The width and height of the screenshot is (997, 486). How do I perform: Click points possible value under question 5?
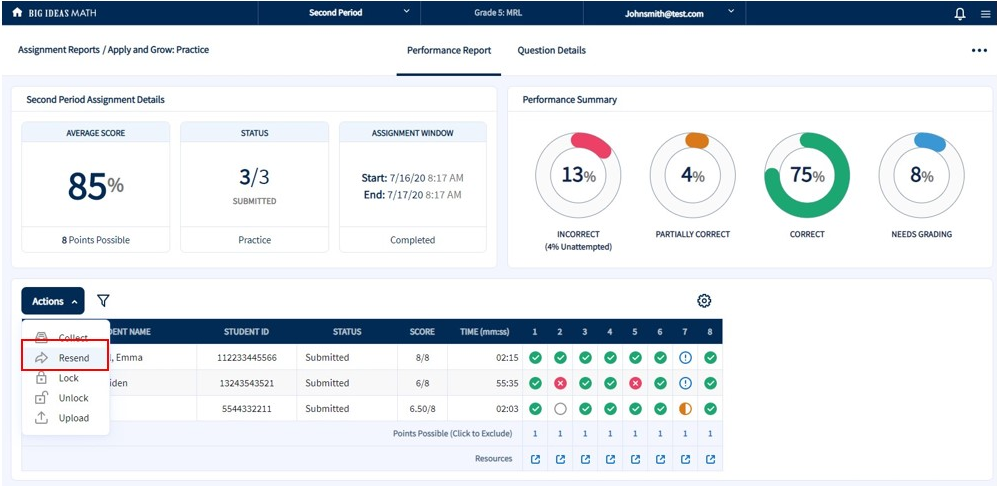click(x=635, y=434)
